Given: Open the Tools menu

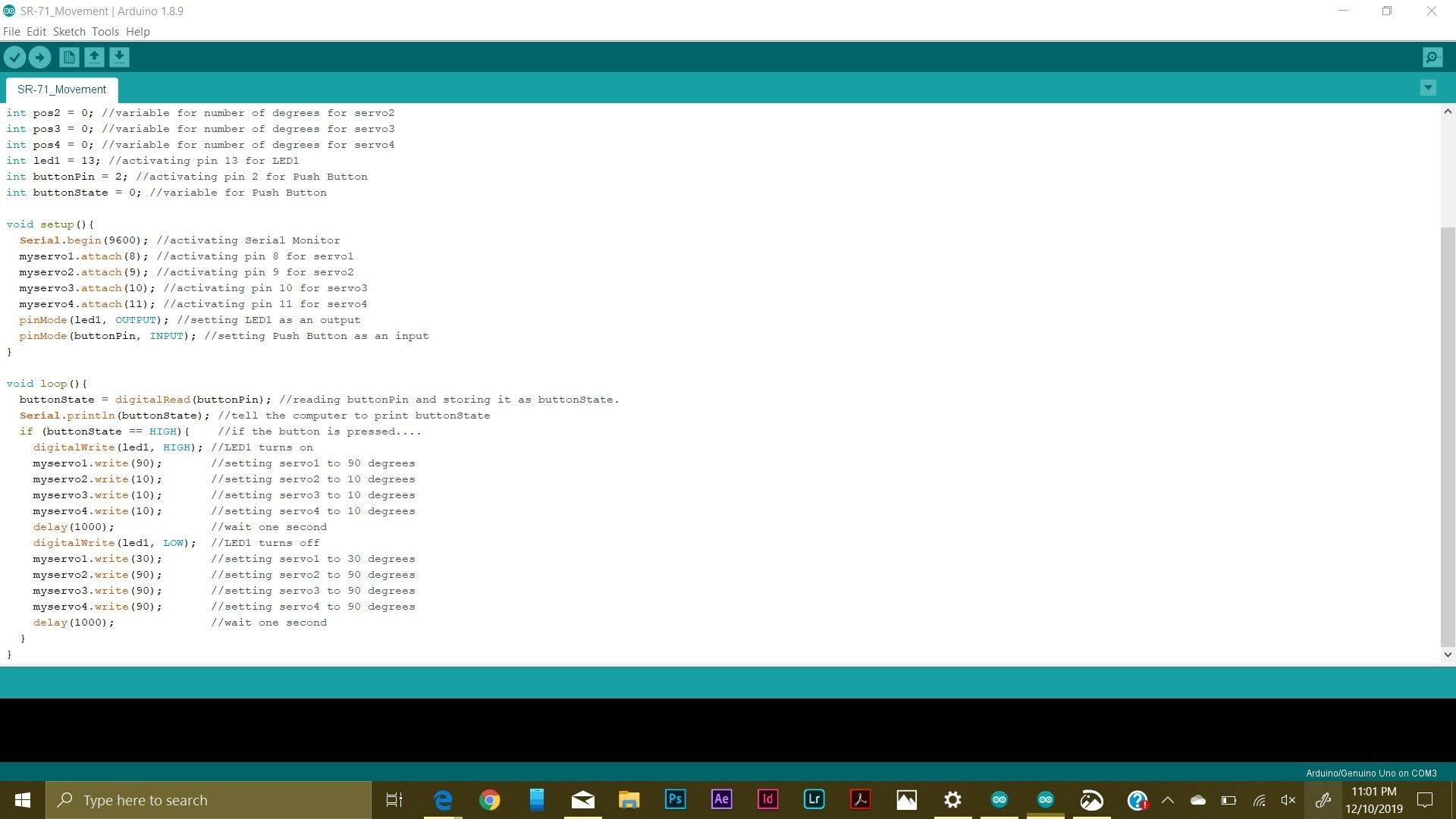Looking at the screenshot, I should coord(105,32).
